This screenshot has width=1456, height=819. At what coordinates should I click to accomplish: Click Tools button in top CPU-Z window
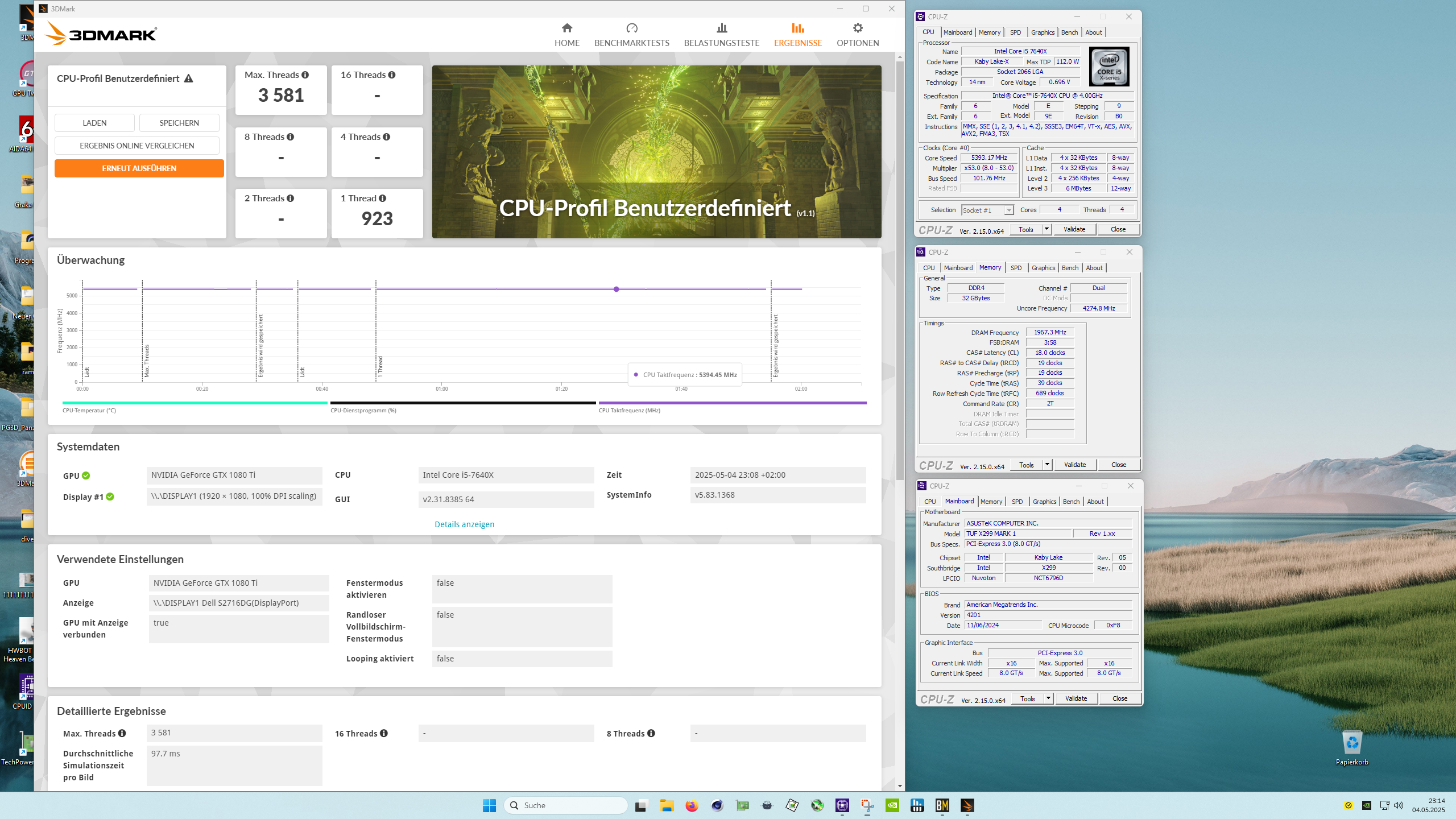click(x=1026, y=229)
